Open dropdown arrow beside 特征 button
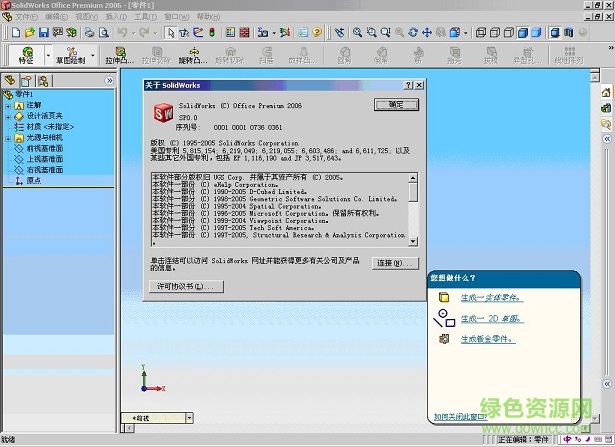This screenshot has width=615, height=447. click(48, 55)
